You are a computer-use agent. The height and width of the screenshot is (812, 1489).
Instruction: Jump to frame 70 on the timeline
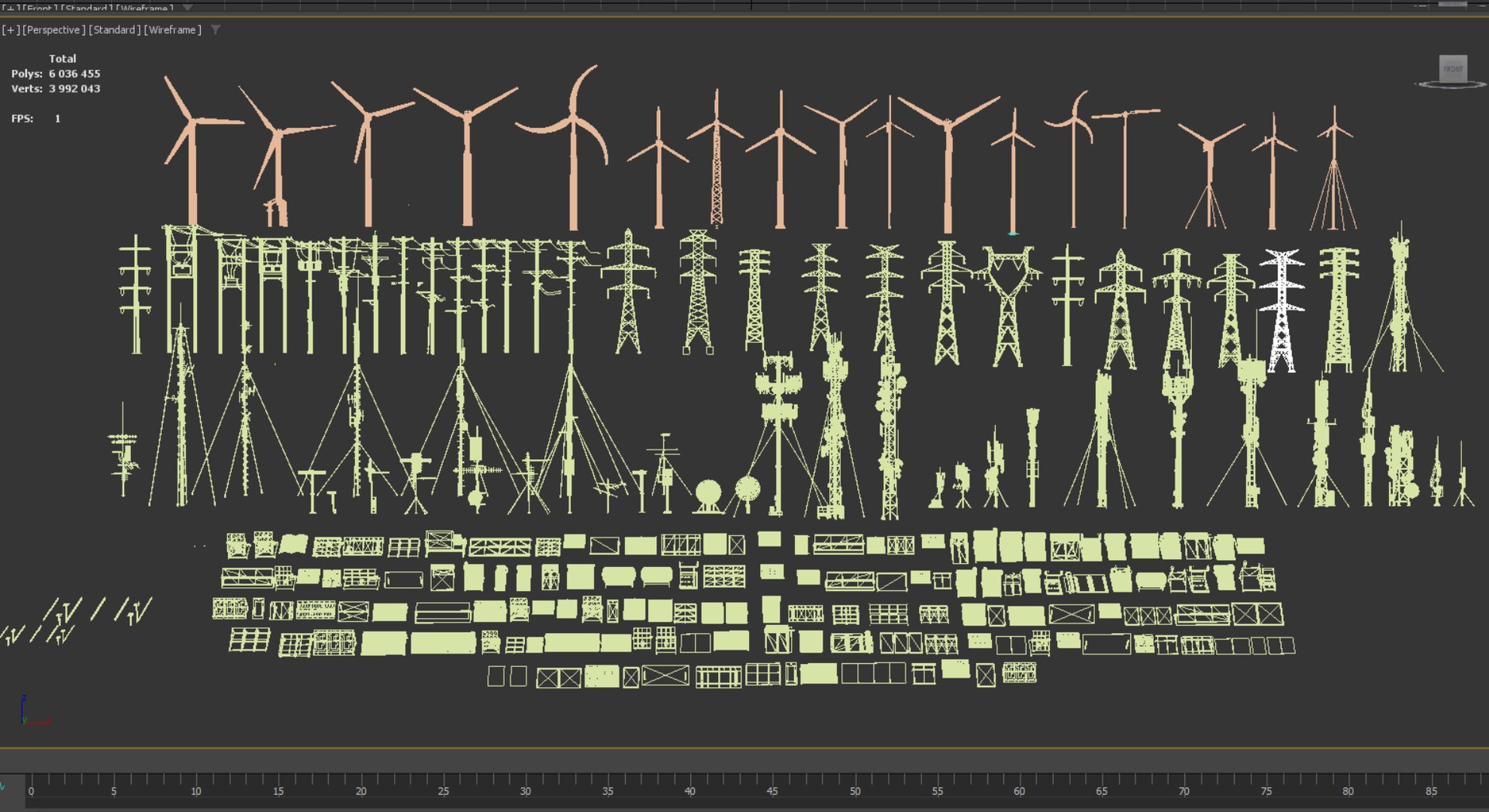1183,791
